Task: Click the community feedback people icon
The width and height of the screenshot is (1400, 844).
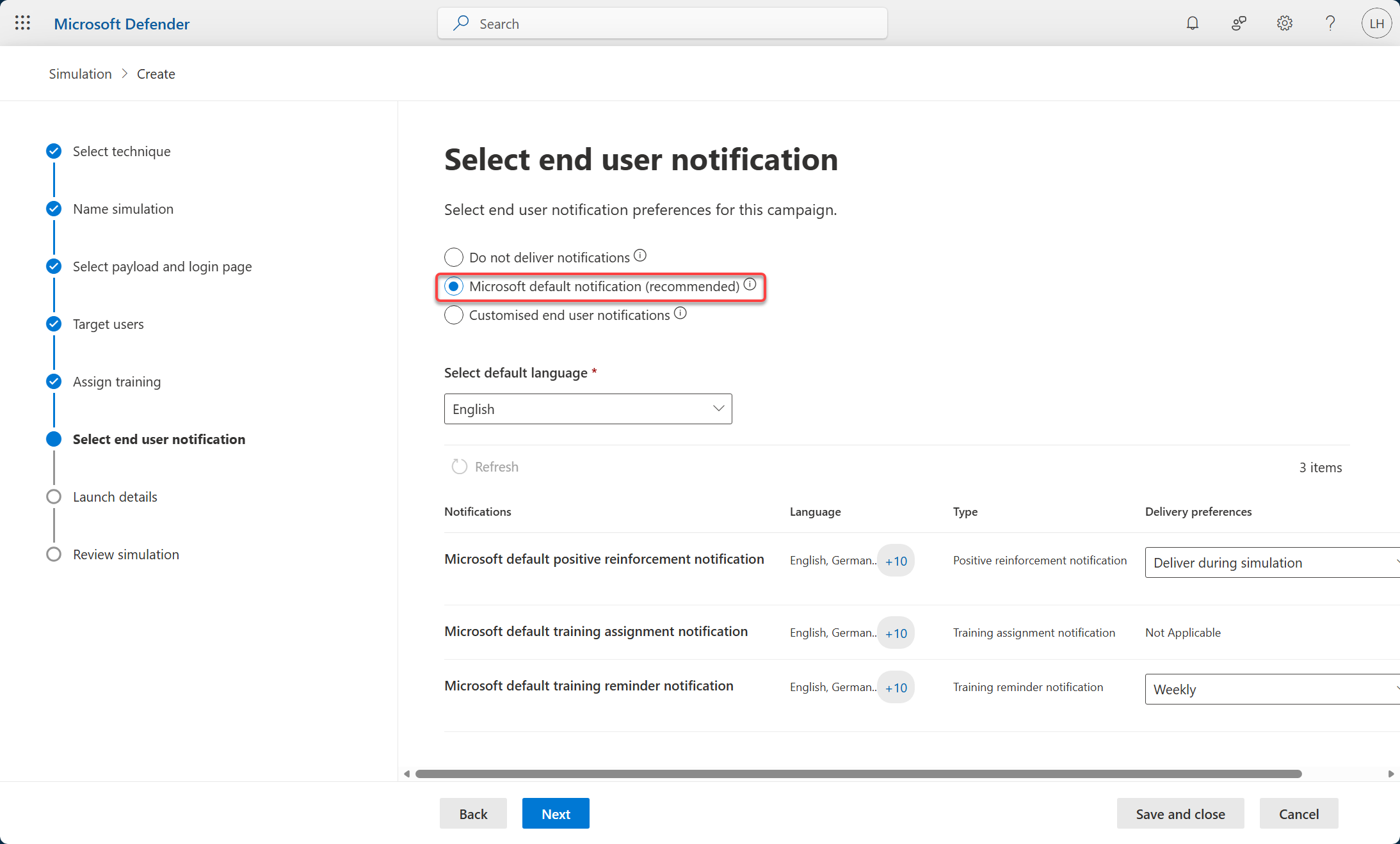Action: [x=1239, y=24]
